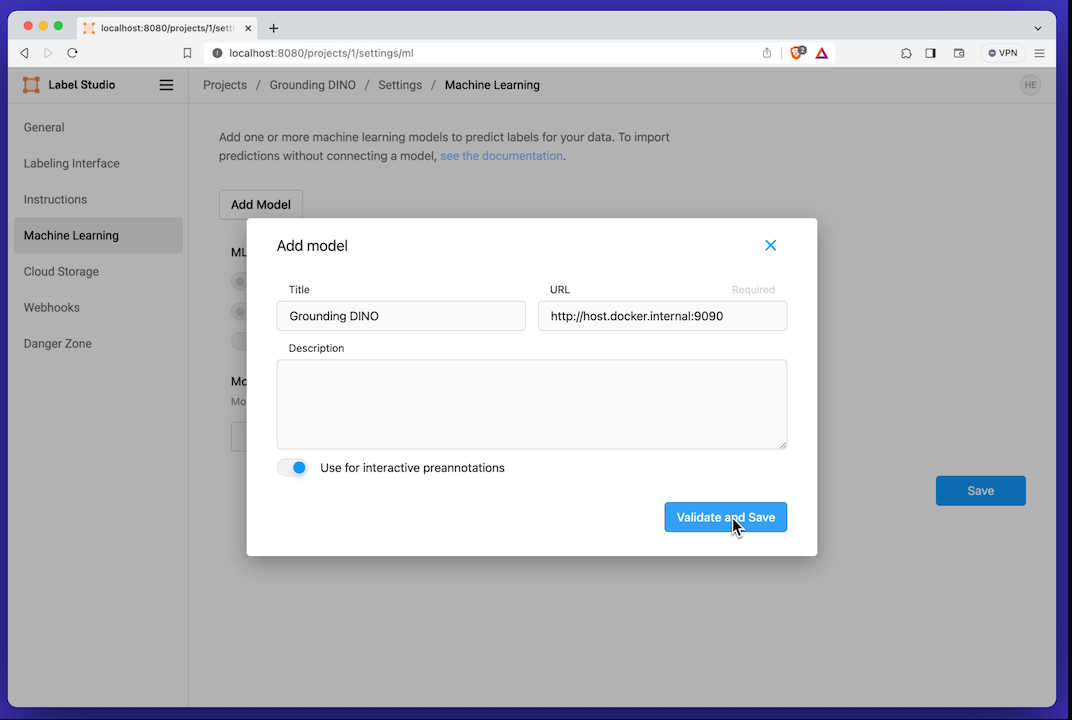Open Brave shields icon
The width and height of the screenshot is (1072, 720).
click(797, 53)
